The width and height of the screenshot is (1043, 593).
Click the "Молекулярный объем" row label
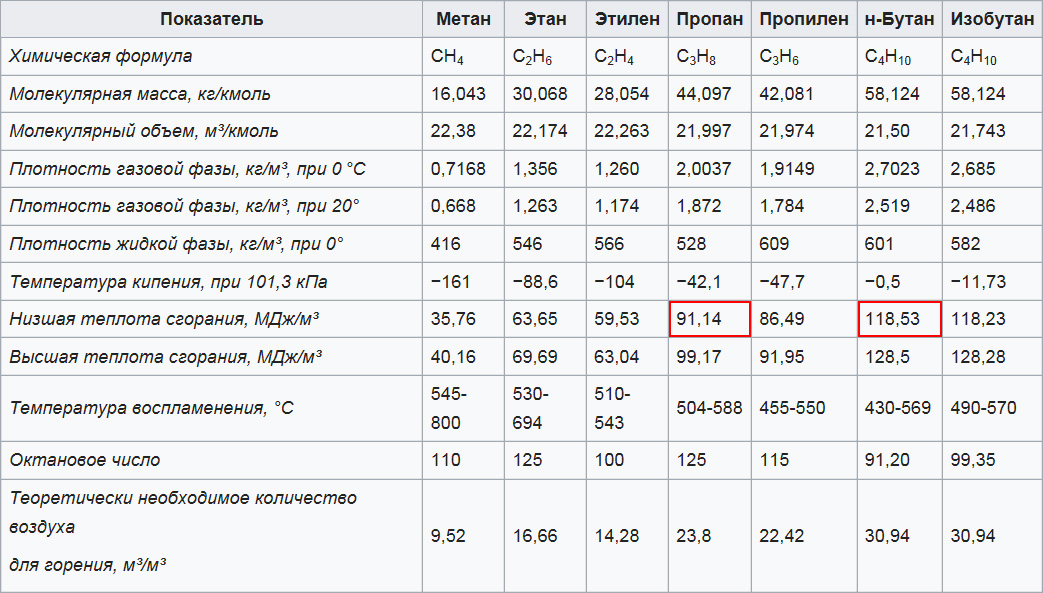(144, 131)
